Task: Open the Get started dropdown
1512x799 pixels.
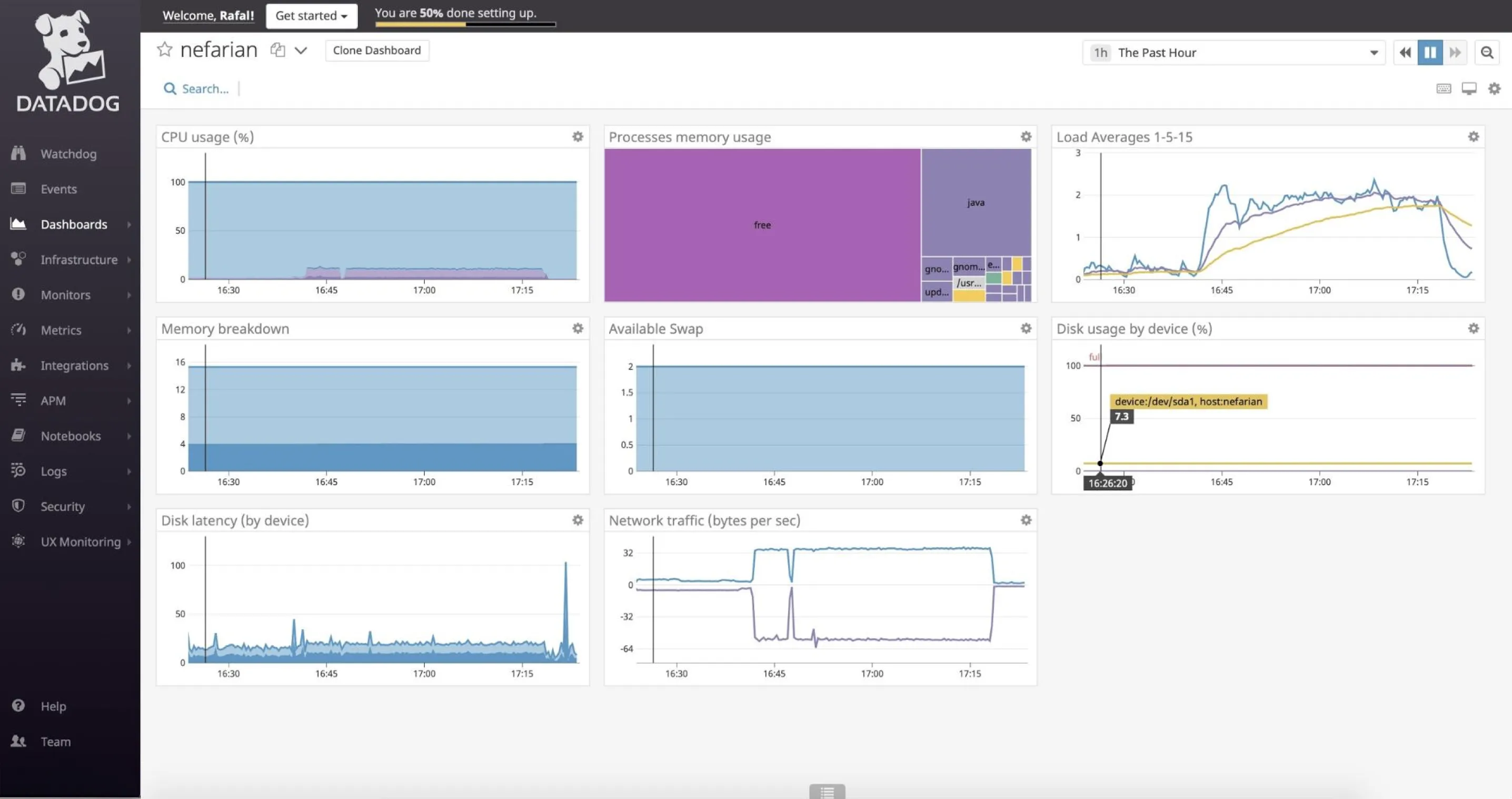Action: pos(311,16)
